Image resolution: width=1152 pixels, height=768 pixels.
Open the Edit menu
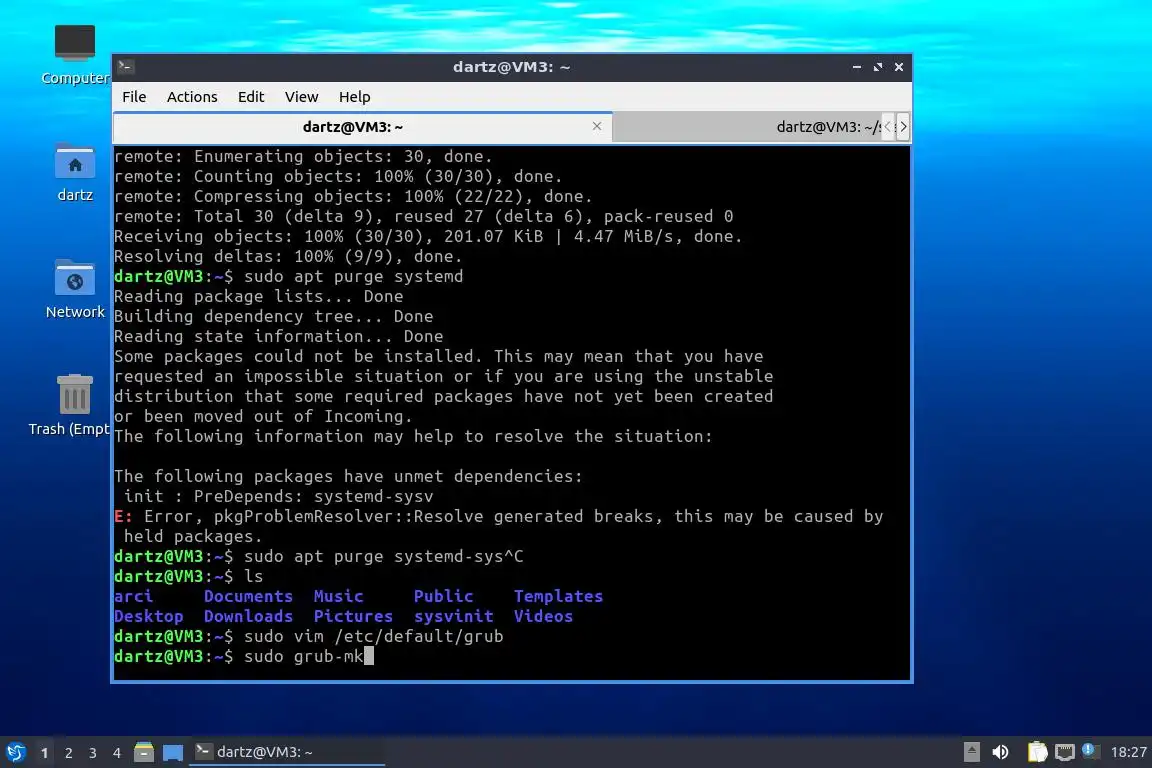(251, 97)
